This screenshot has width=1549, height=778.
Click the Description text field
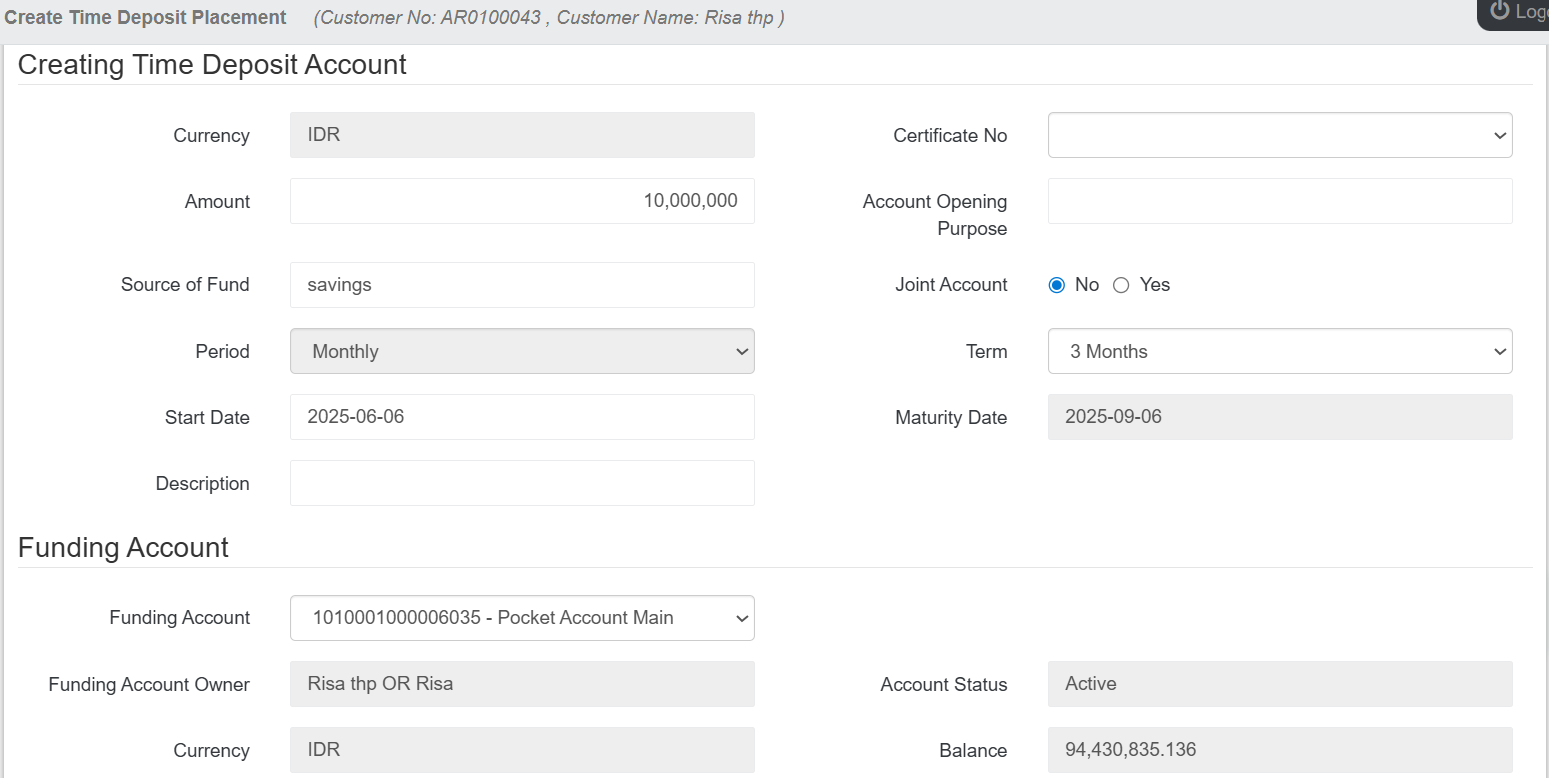[x=522, y=483]
